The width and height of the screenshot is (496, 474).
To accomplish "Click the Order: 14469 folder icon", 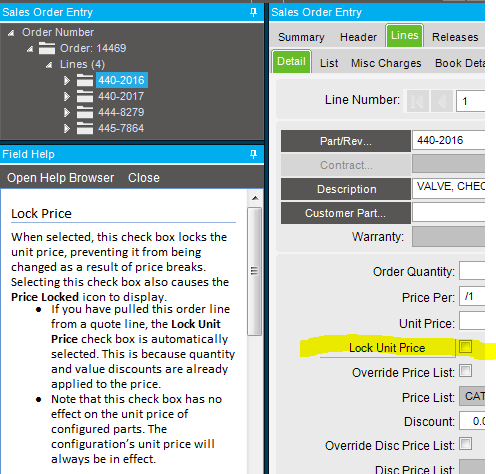I will coord(47,48).
